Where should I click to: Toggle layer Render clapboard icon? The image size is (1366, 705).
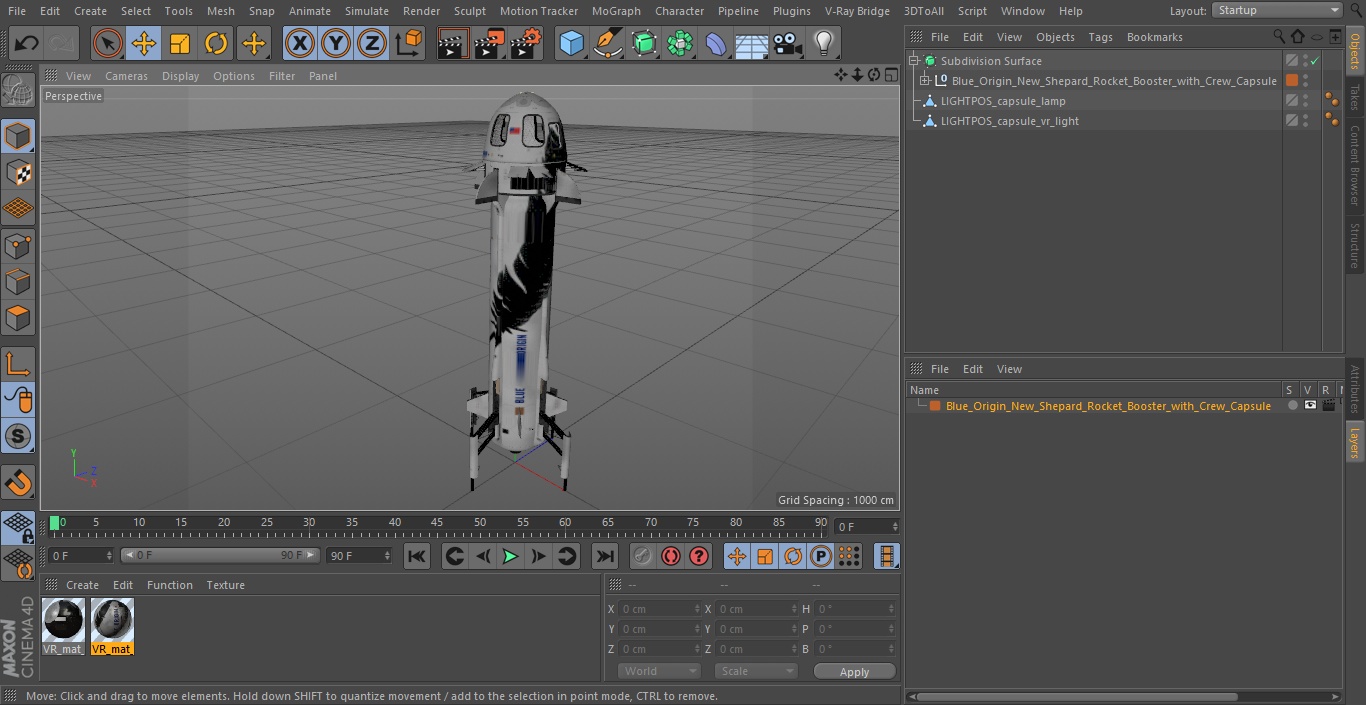(1328, 406)
